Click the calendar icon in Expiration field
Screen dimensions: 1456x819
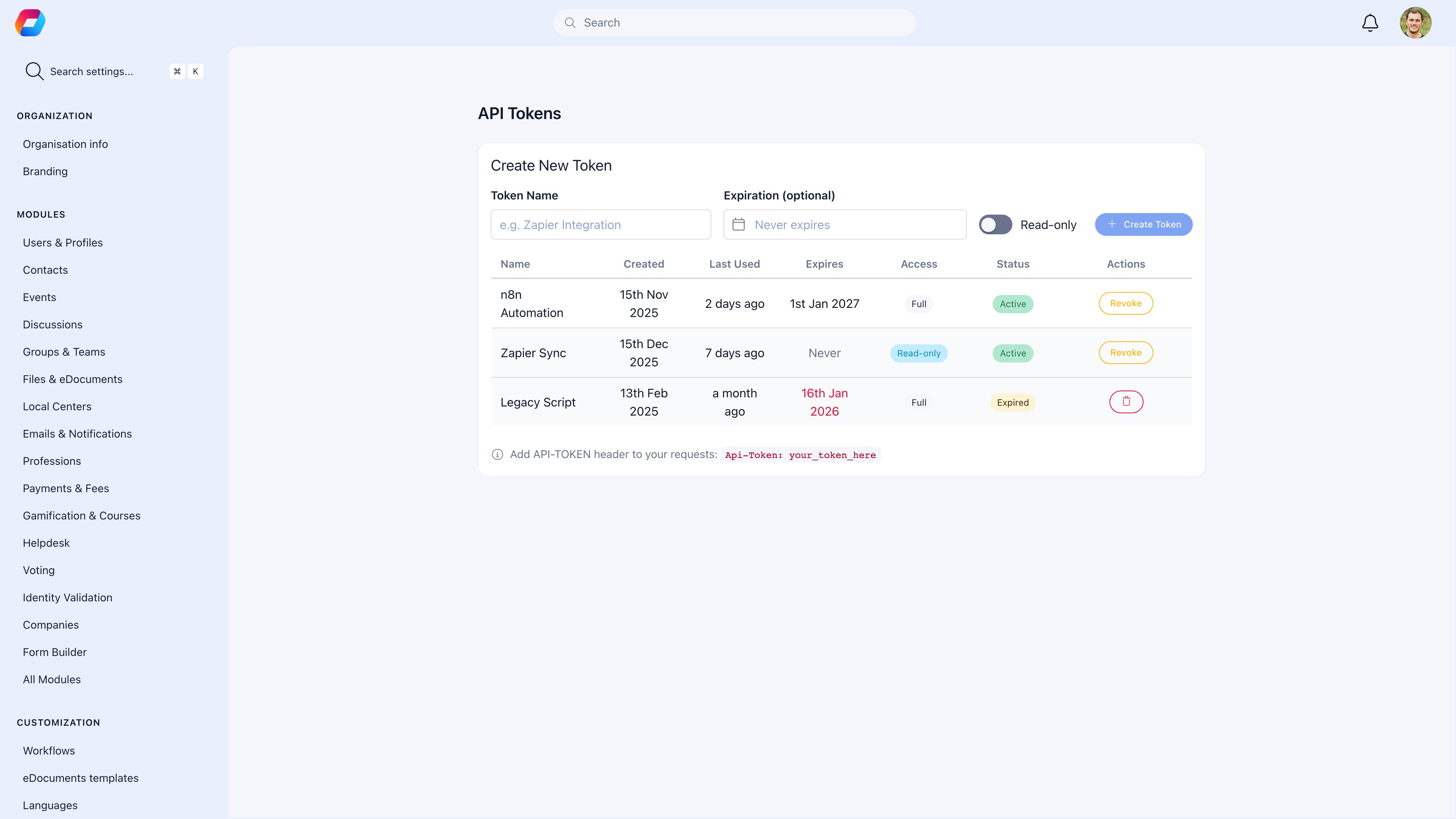click(739, 224)
